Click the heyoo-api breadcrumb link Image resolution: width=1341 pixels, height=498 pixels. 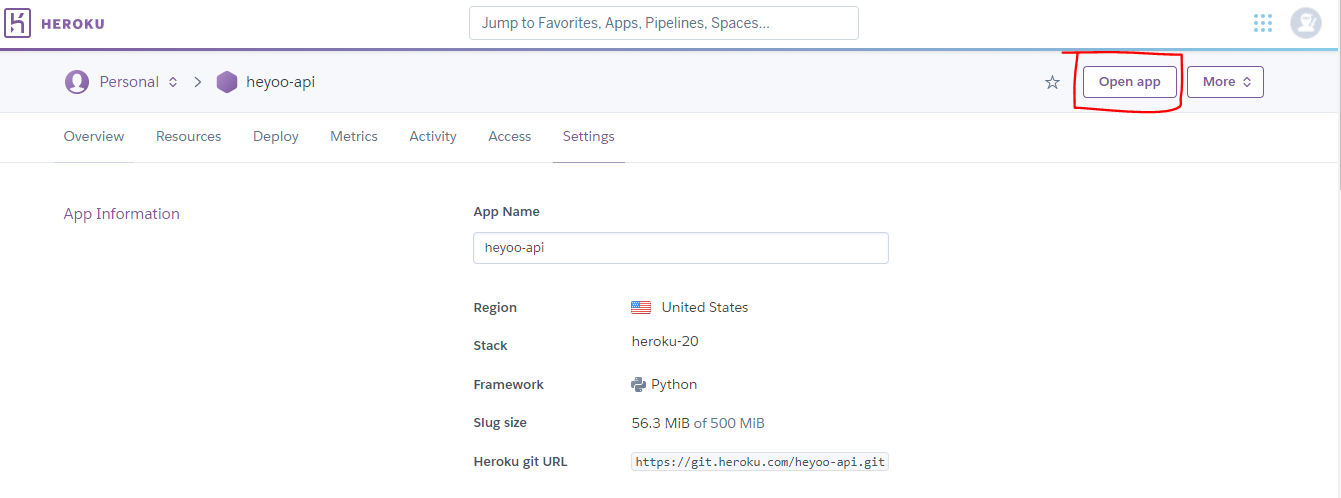[x=280, y=82]
